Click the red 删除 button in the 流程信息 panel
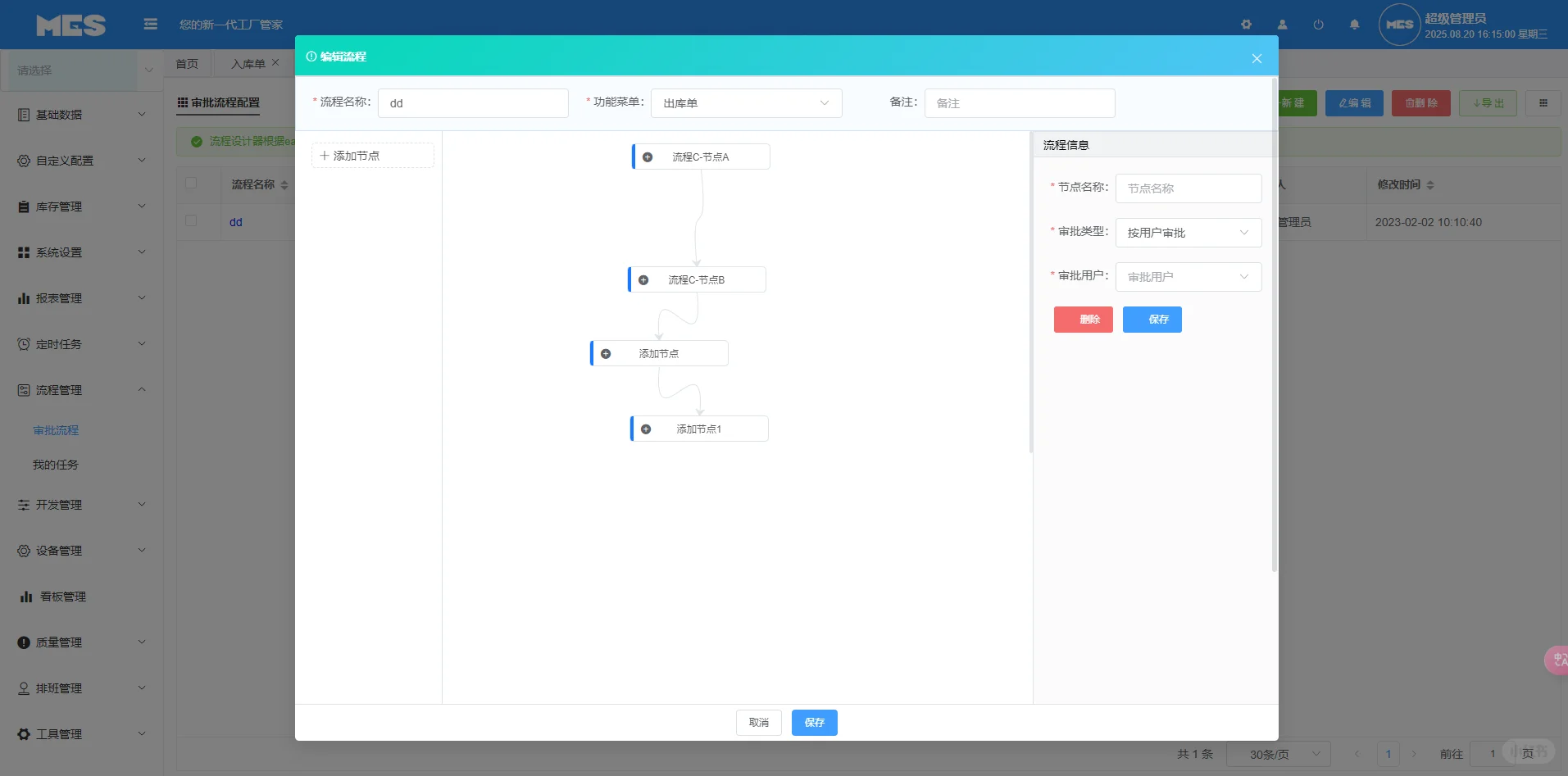Image resolution: width=1568 pixels, height=776 pixels. click(1084, 320)
